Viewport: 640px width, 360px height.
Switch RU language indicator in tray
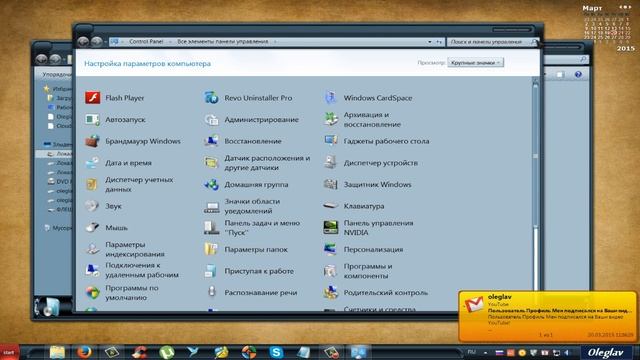pyautogui.click(x=471, y=352)
